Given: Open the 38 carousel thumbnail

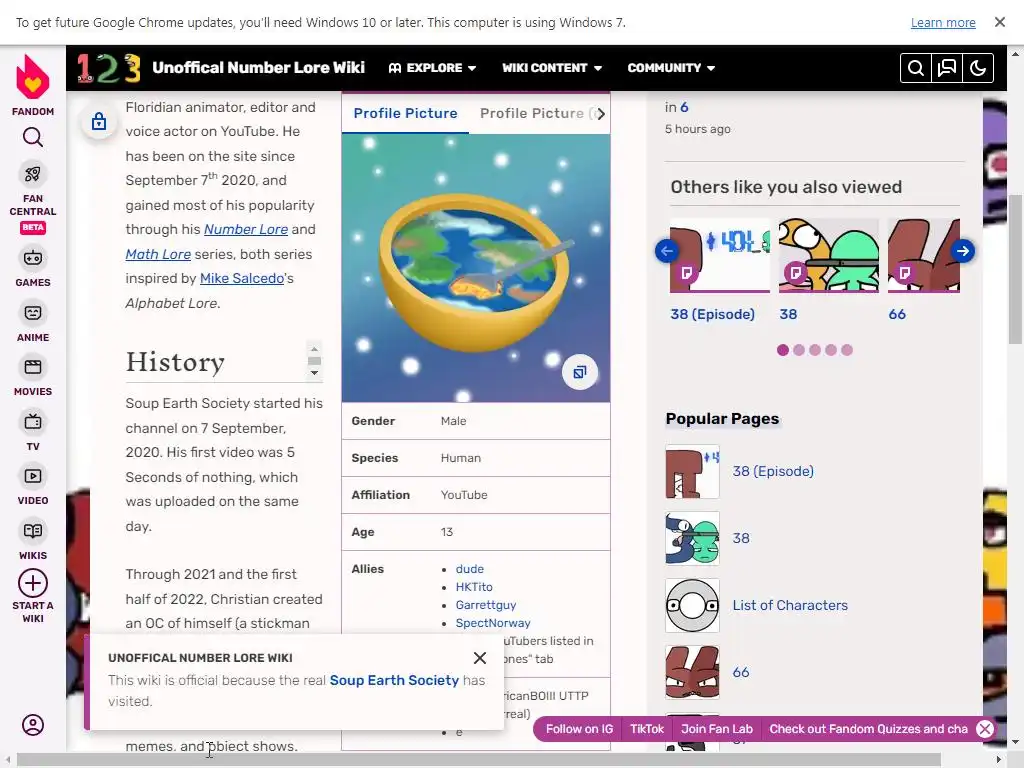Looking at the screenshot, I should pyautogui.click(x=829, y=255).
